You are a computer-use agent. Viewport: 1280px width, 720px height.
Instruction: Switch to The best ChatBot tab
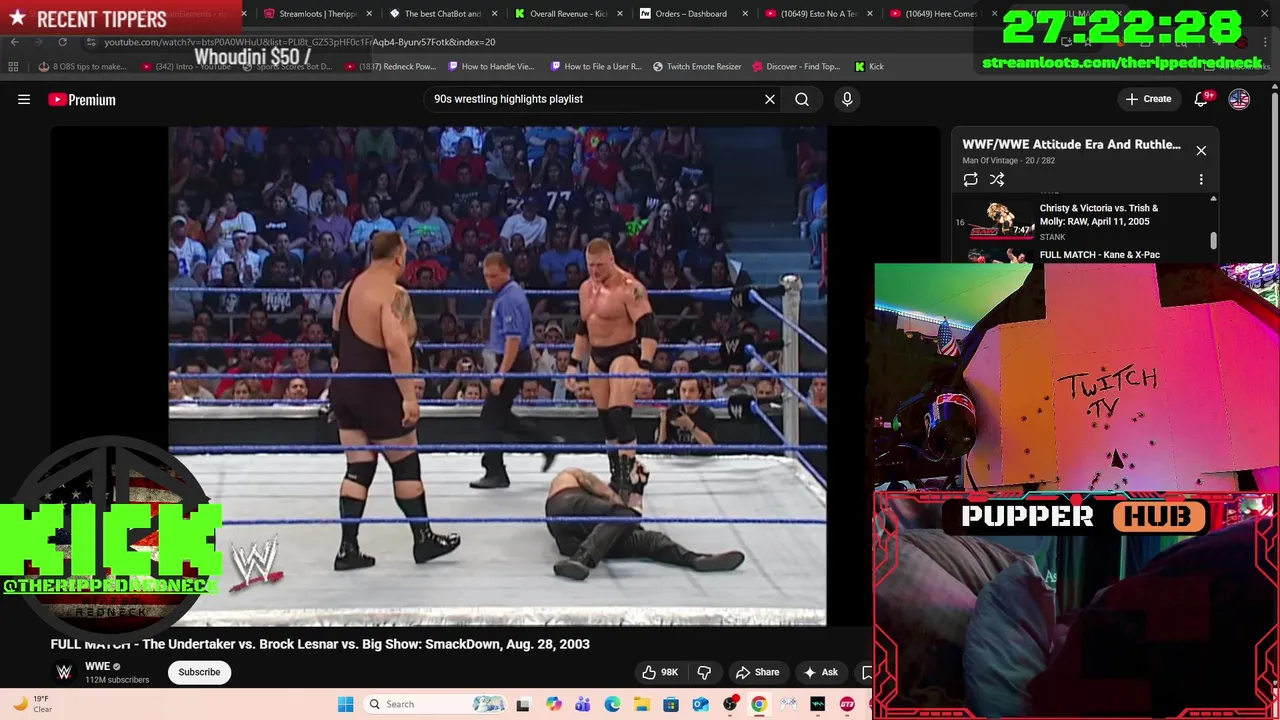point(442,14)
